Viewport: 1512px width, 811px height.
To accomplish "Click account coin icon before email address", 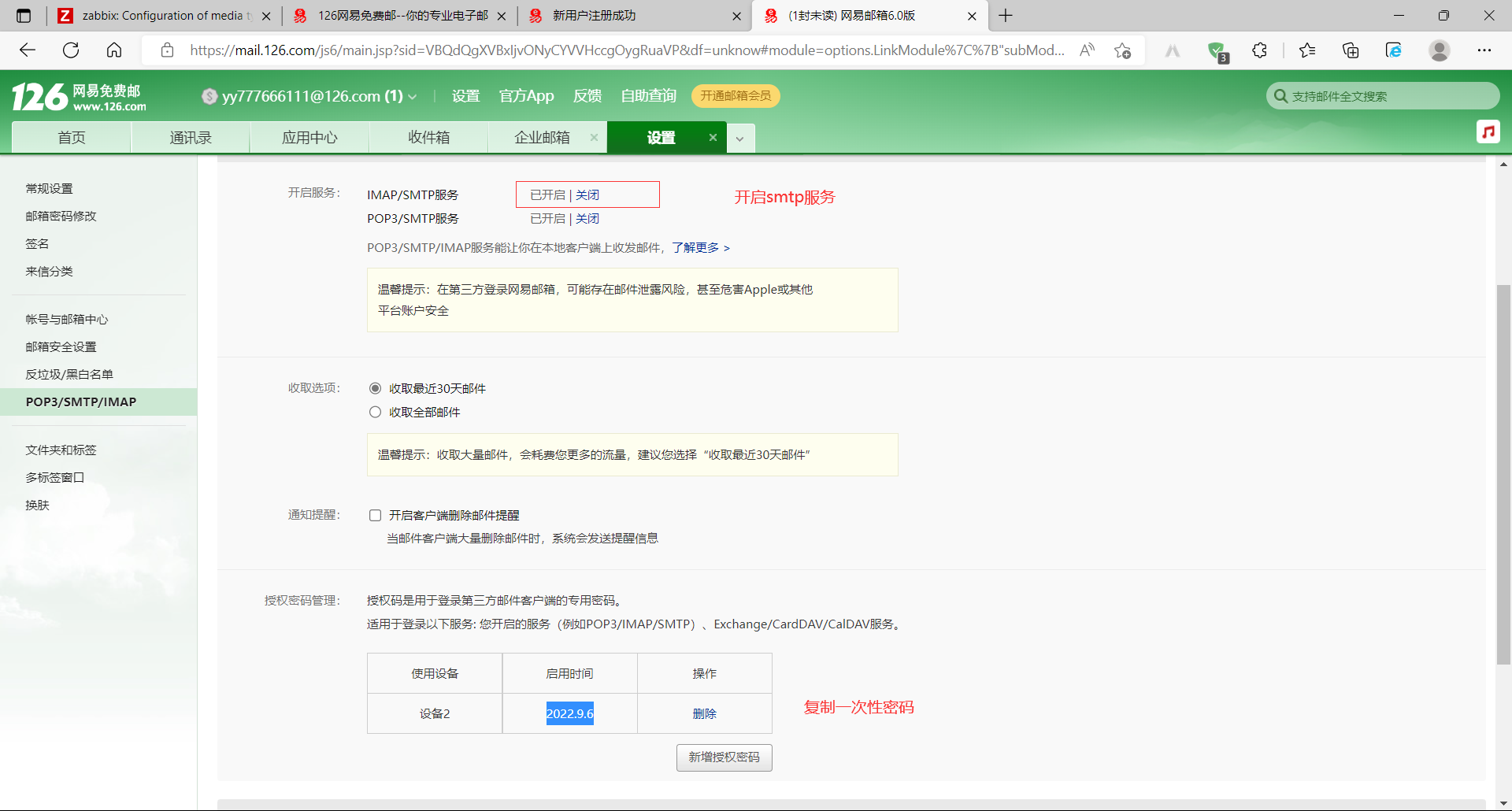I will coord(209,96).
